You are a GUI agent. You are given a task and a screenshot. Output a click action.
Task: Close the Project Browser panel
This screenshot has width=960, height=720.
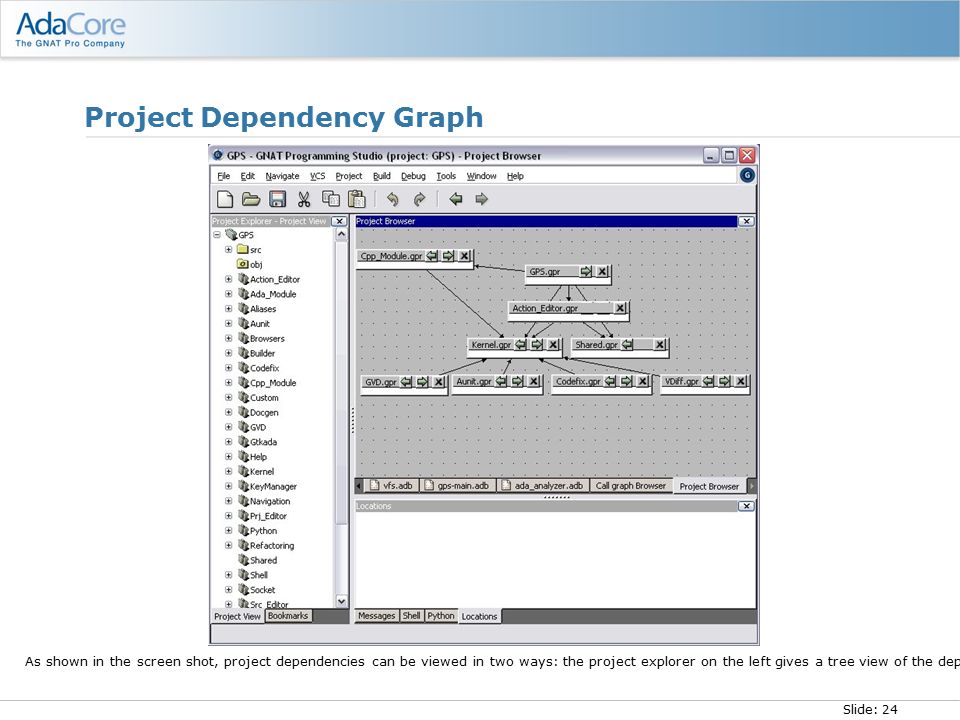click(x=746, y=221)
